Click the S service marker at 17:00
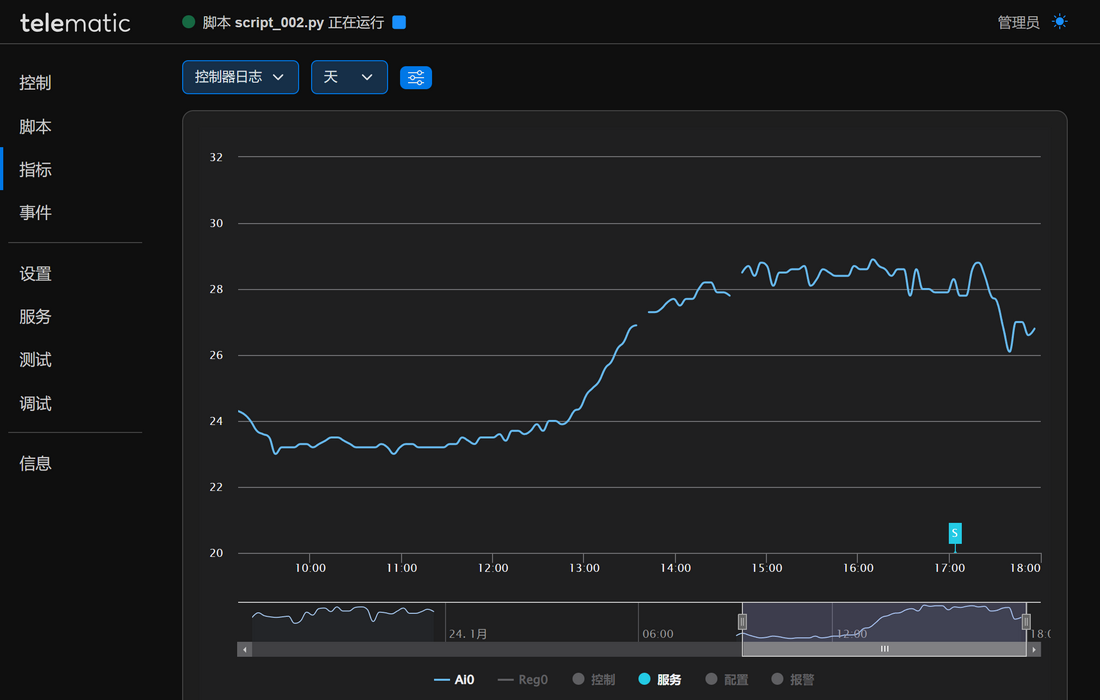This screenshot has width=1100, height=700. coord(955,533)
